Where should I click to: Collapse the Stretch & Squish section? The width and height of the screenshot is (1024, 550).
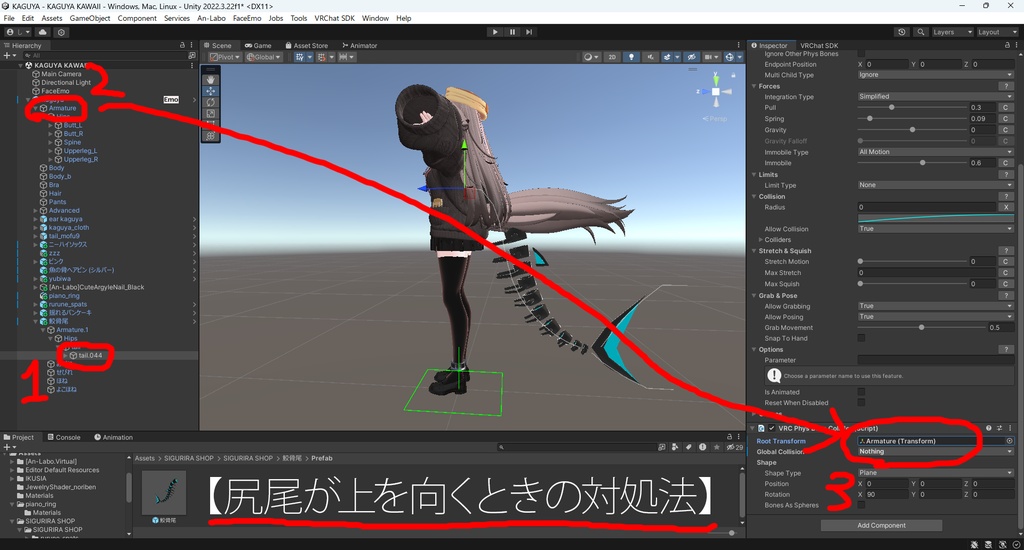pos(754,251)
